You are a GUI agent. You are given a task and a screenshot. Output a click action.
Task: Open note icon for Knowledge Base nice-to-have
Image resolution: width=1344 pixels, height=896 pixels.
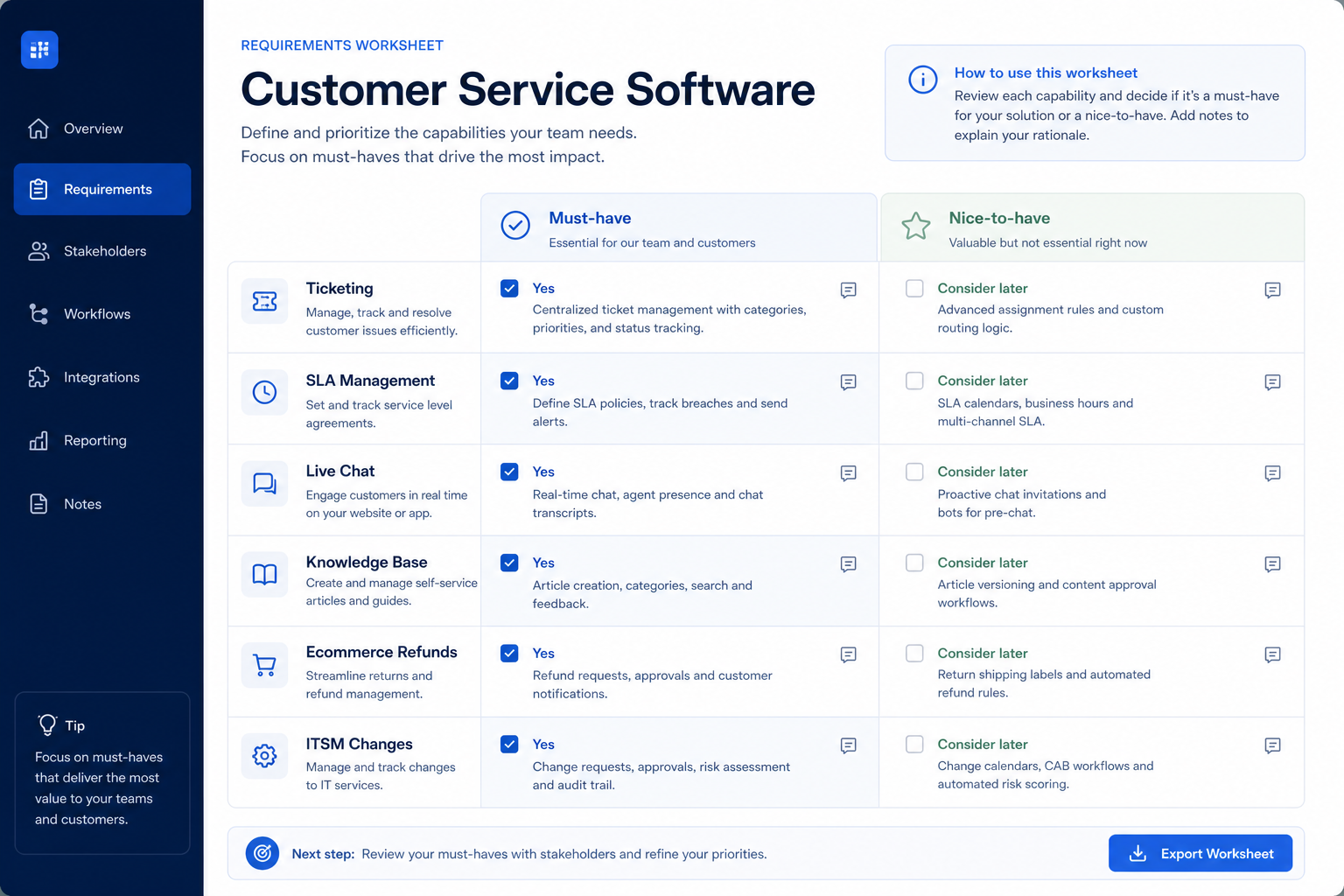[x=1272, y=564]
